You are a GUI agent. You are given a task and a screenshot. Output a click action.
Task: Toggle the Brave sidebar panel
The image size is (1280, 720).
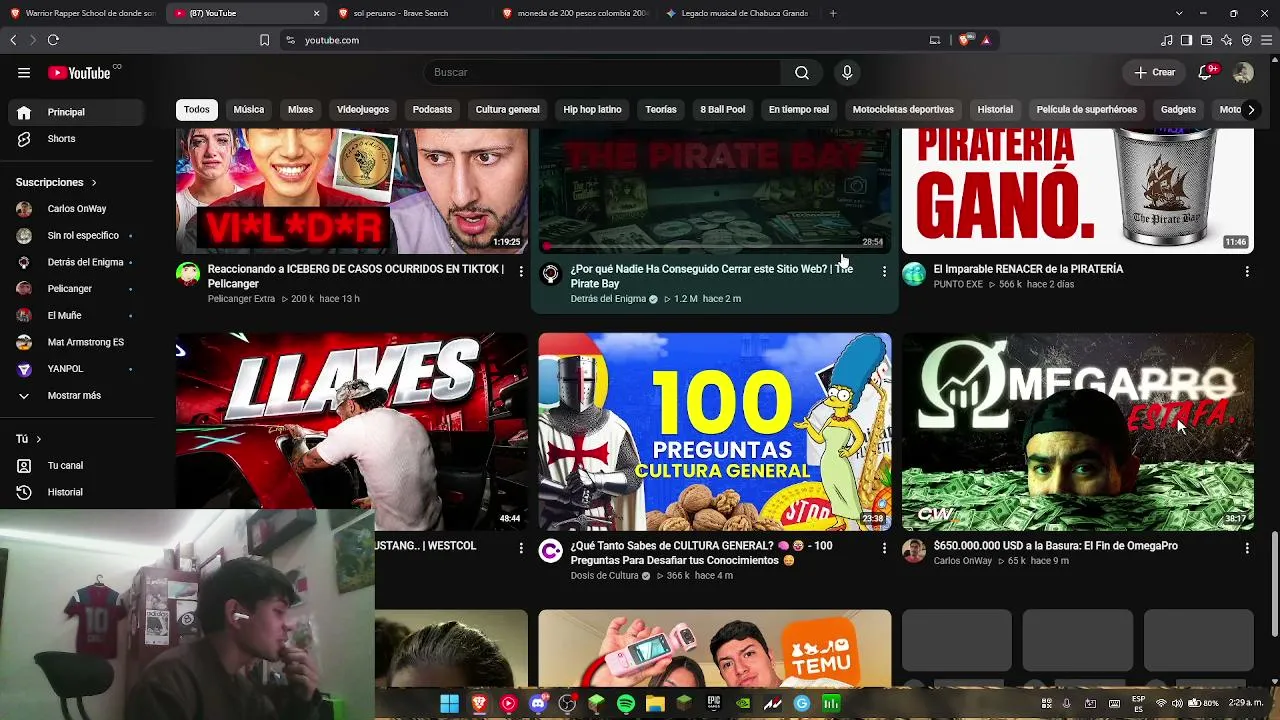click(1186, 40)
